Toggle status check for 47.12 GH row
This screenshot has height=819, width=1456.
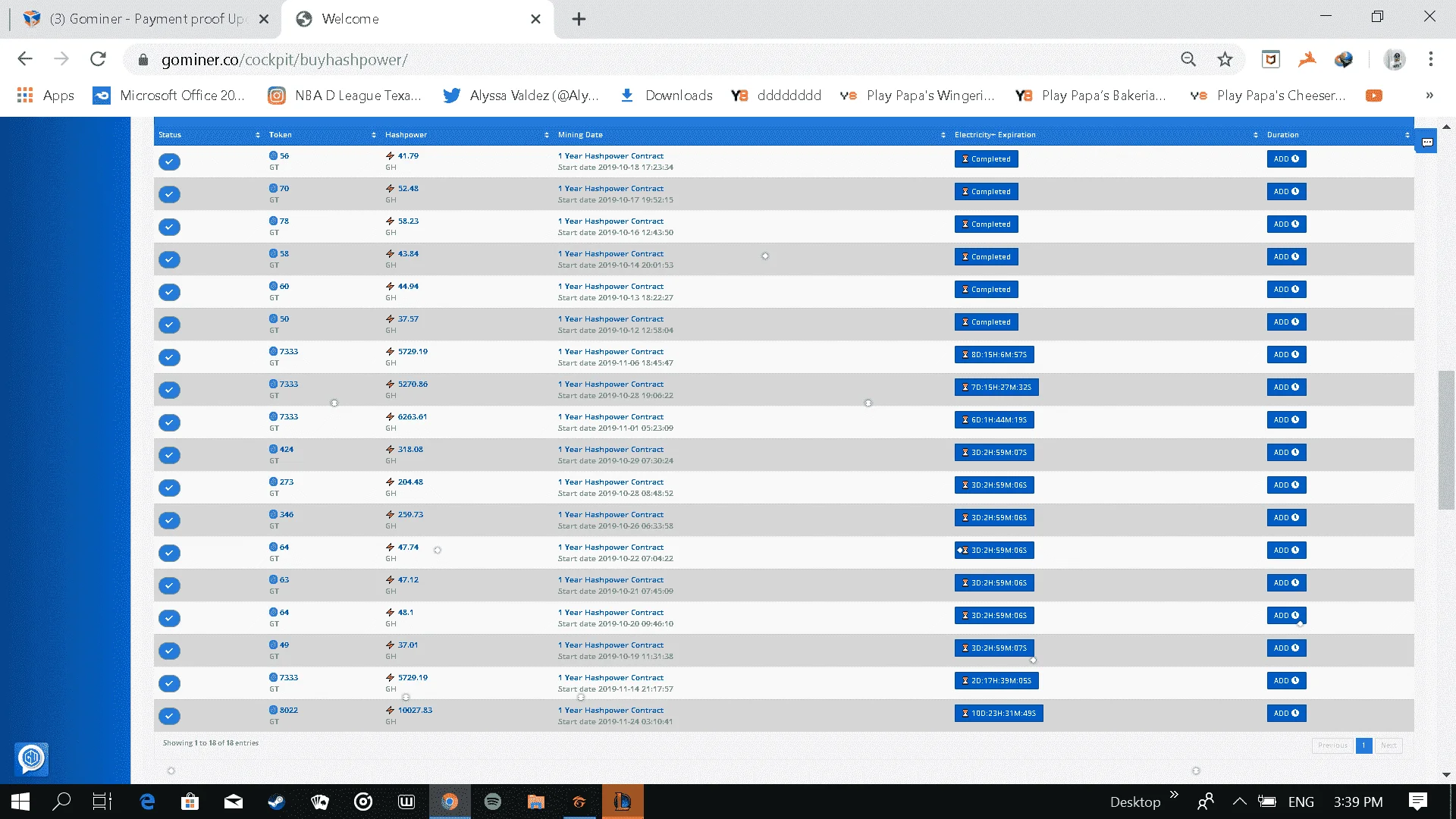pos(169,585)
